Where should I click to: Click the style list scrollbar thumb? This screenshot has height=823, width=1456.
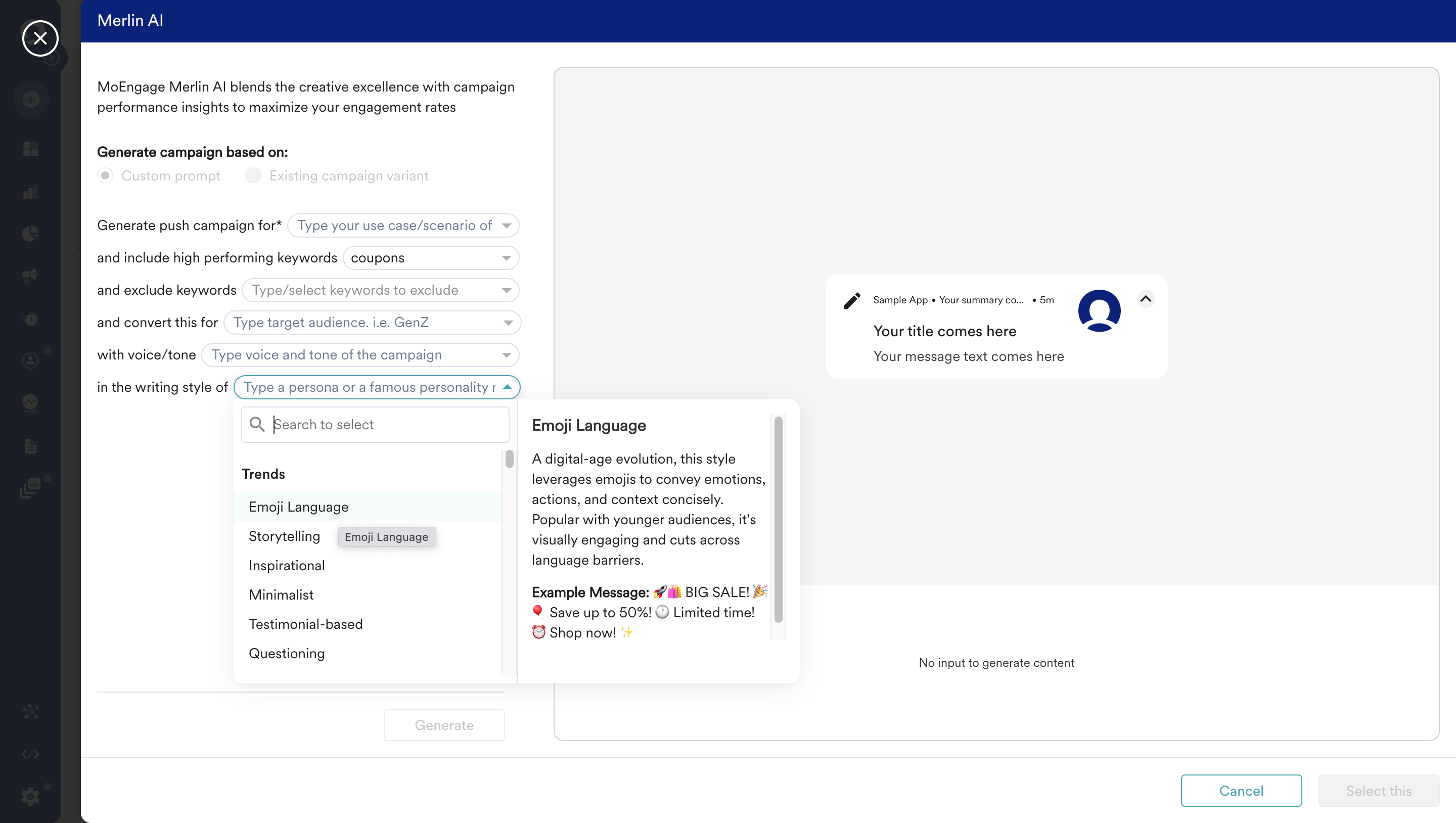509,459
